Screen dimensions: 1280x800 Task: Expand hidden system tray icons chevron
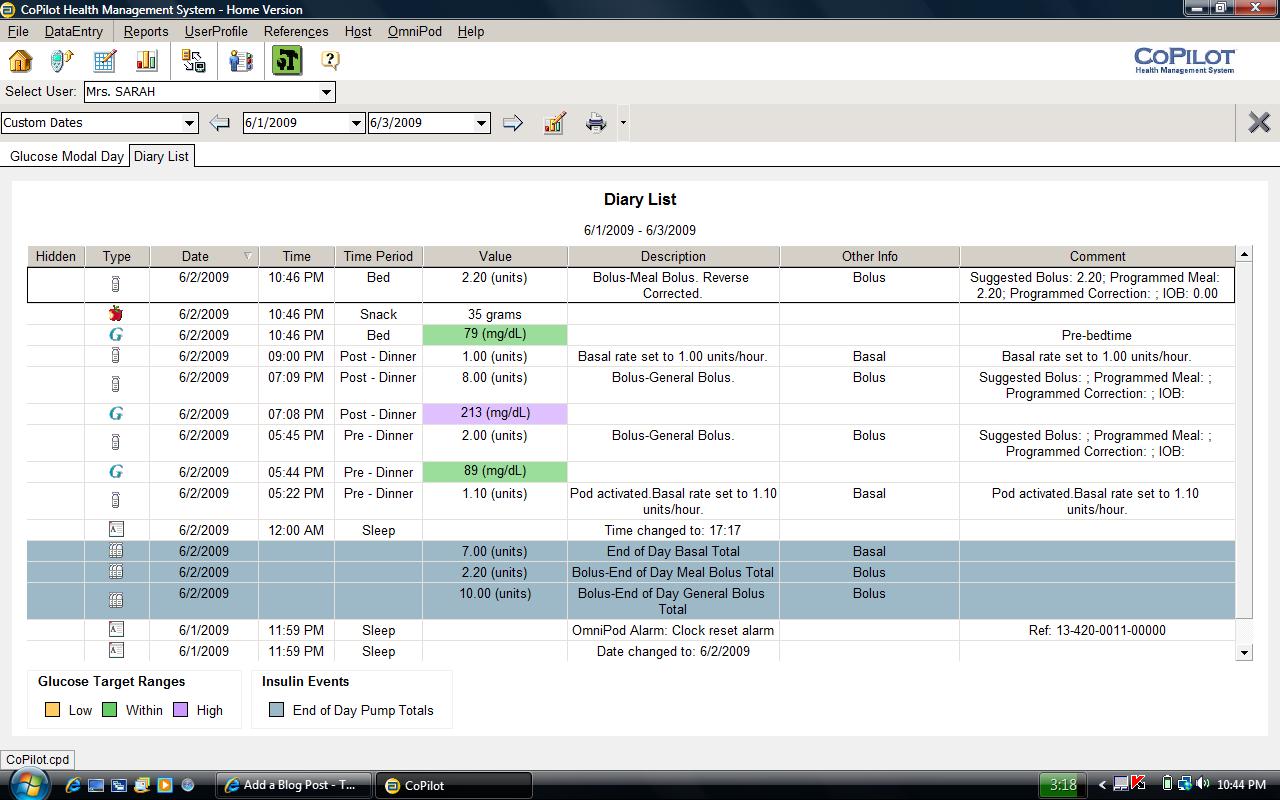1102,785
